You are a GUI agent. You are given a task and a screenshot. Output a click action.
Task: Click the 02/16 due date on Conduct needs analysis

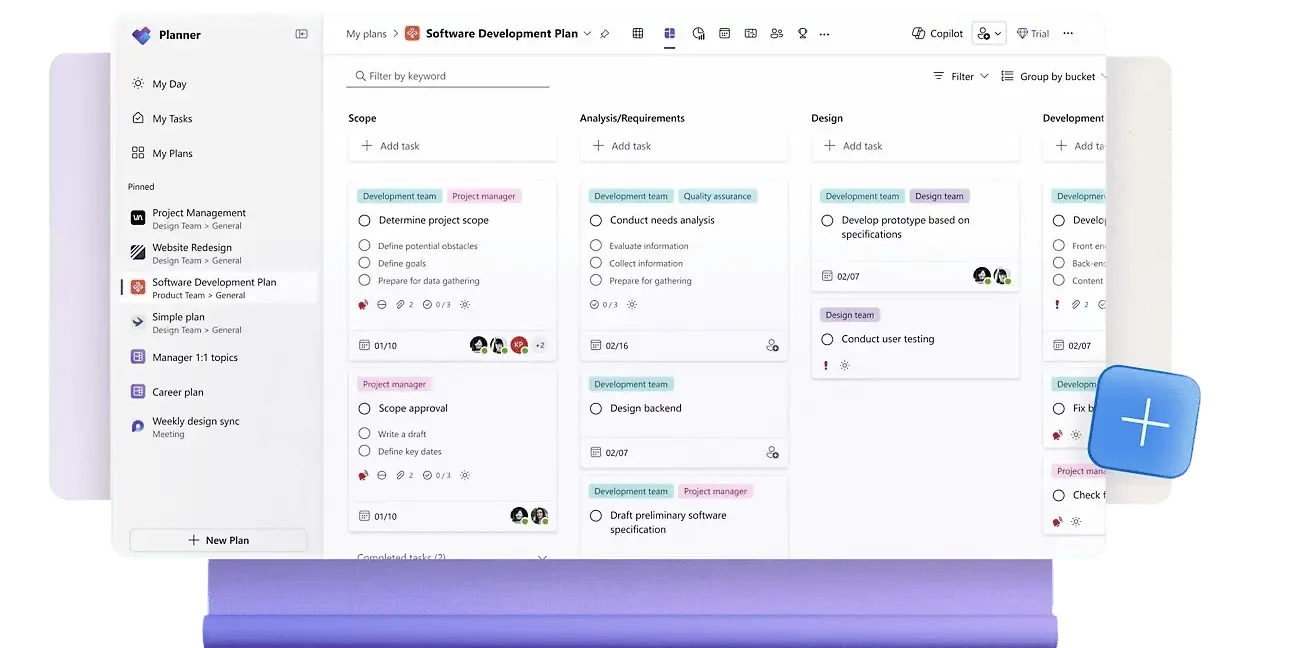609,346
